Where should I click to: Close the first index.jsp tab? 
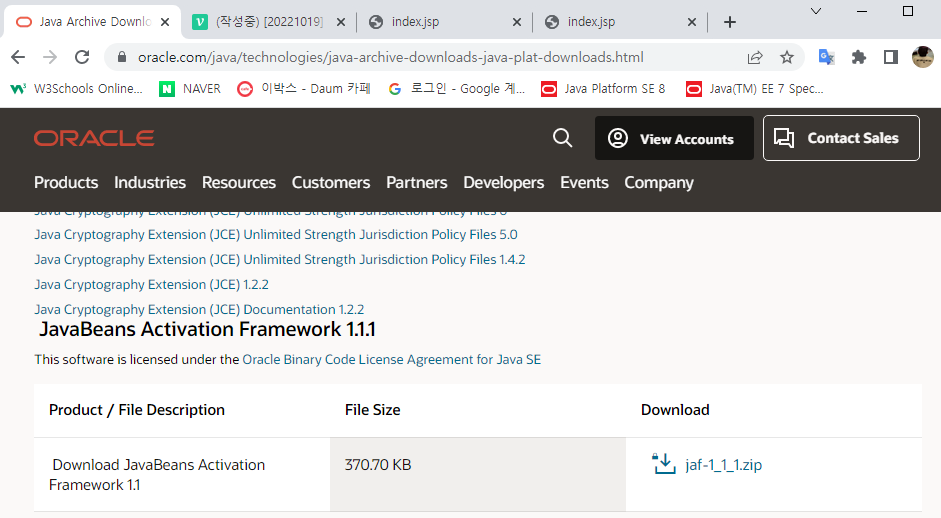pos(517,22)
